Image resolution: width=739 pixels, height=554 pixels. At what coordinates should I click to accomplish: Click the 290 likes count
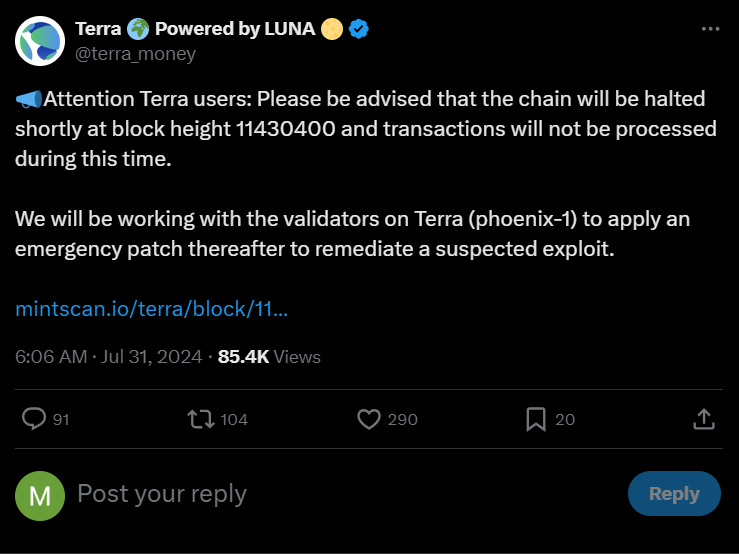402,420
